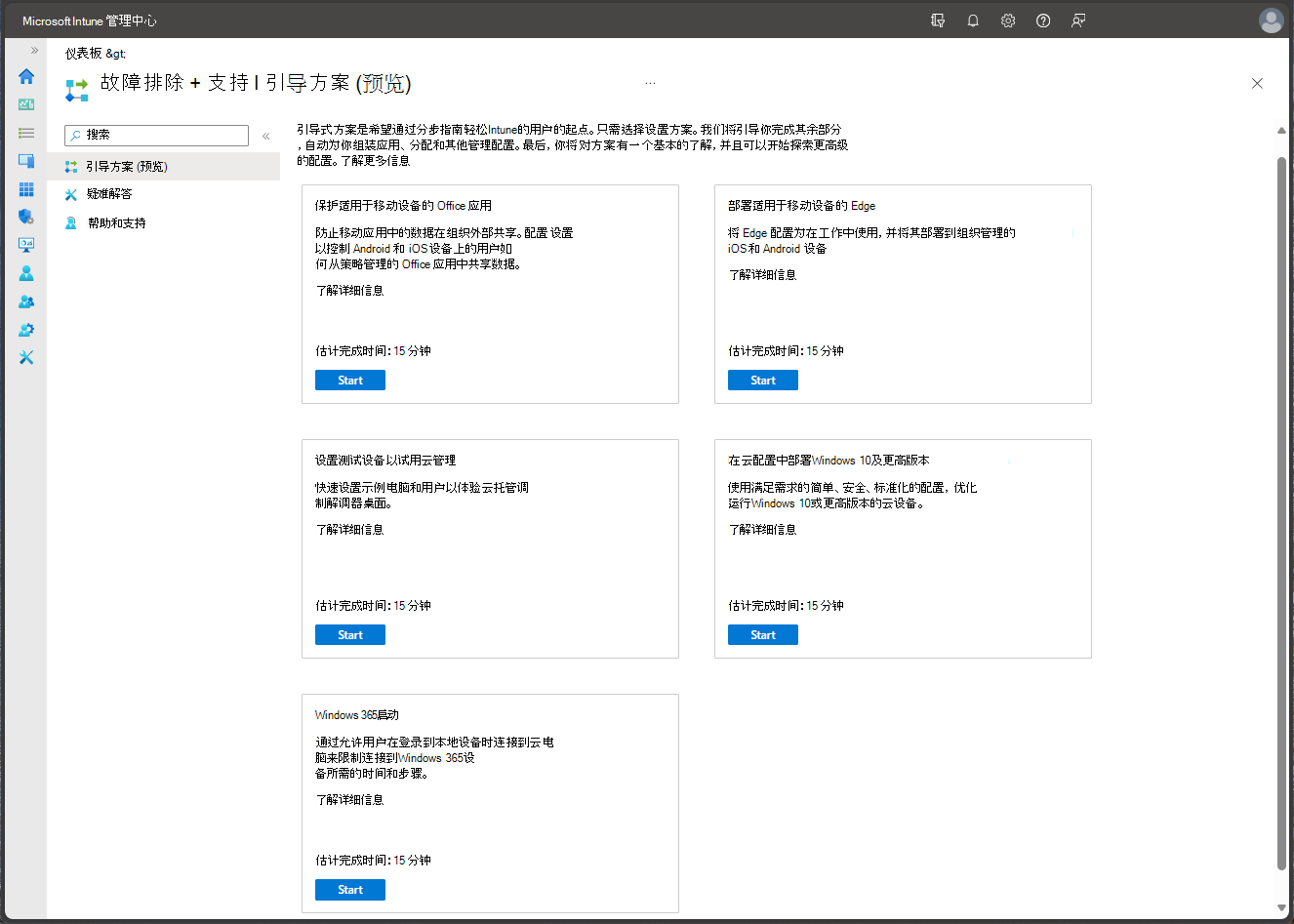Open the Apps grid icon in the rail
1294x924 pixels.
click(x=26, y=189)
